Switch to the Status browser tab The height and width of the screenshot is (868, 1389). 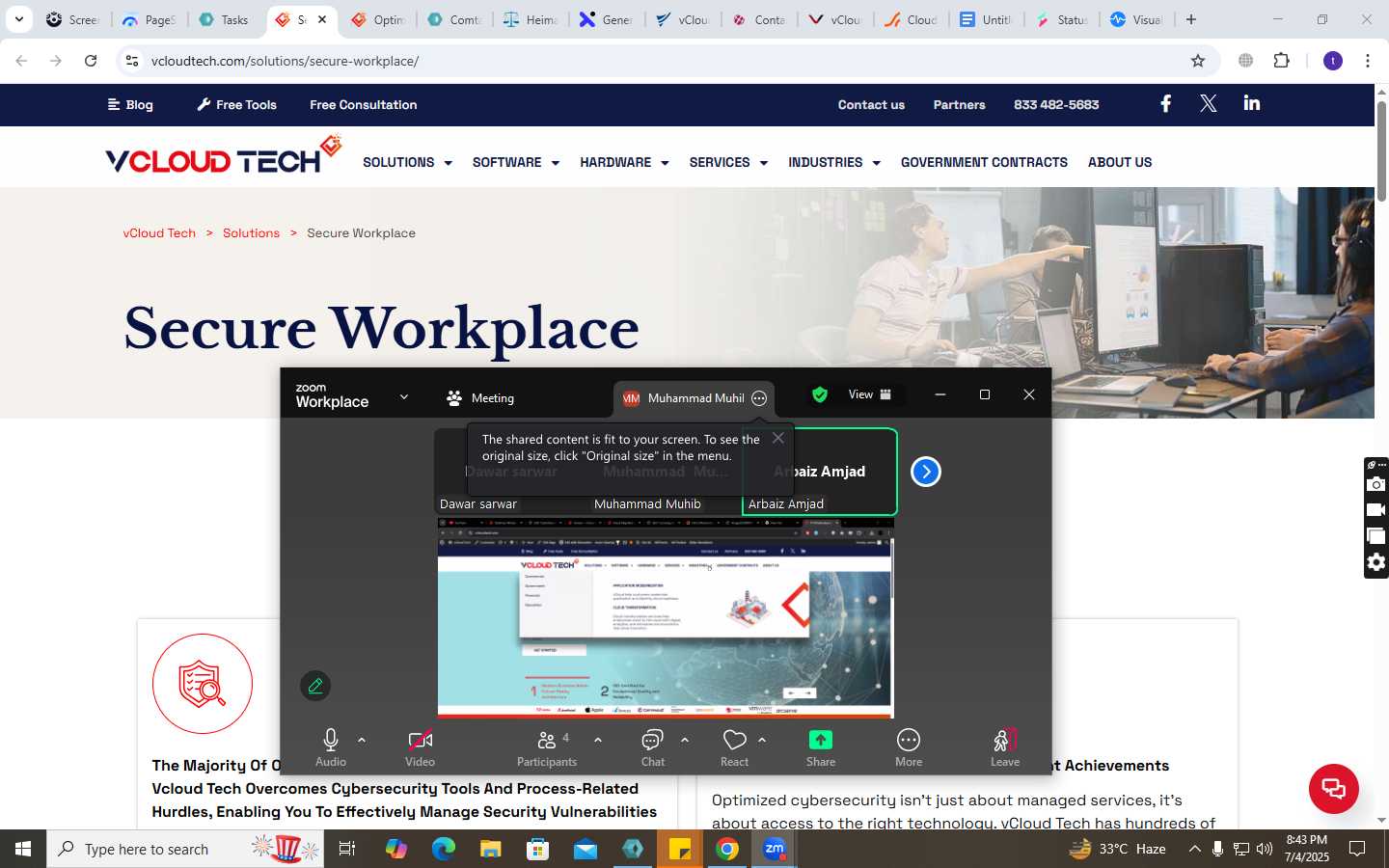coord(1063,19)
